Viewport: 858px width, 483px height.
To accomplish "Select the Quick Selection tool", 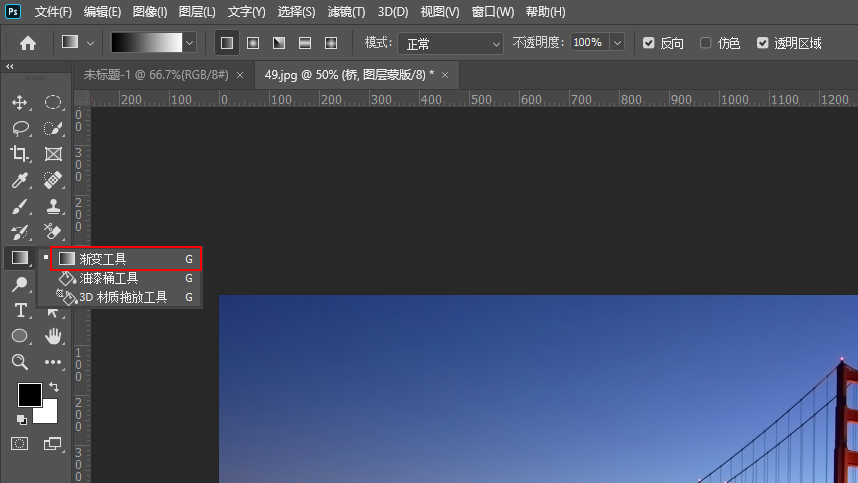I will tap(53, 128).
